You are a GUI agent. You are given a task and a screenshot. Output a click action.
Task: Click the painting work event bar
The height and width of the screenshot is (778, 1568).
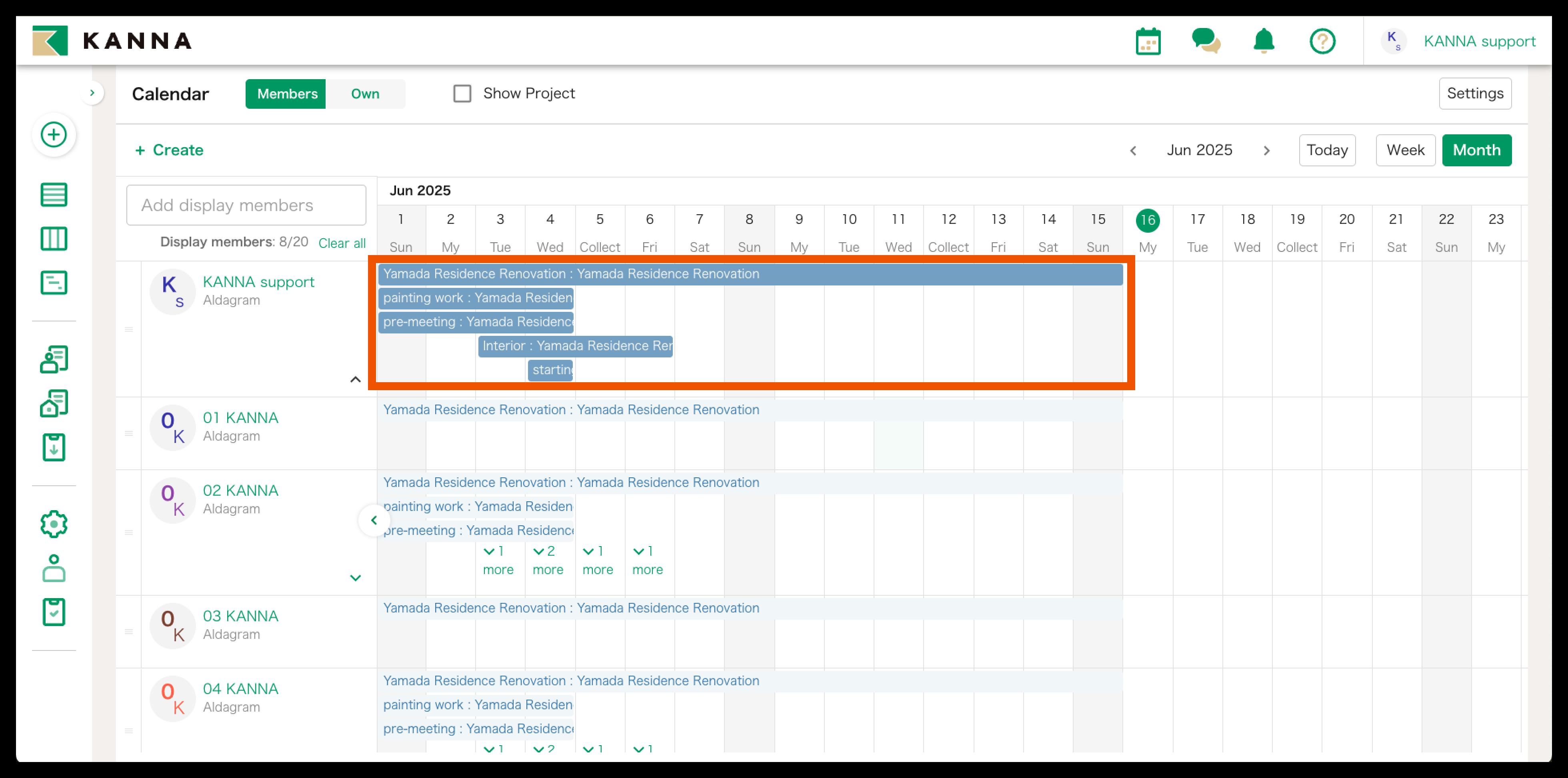476,298
